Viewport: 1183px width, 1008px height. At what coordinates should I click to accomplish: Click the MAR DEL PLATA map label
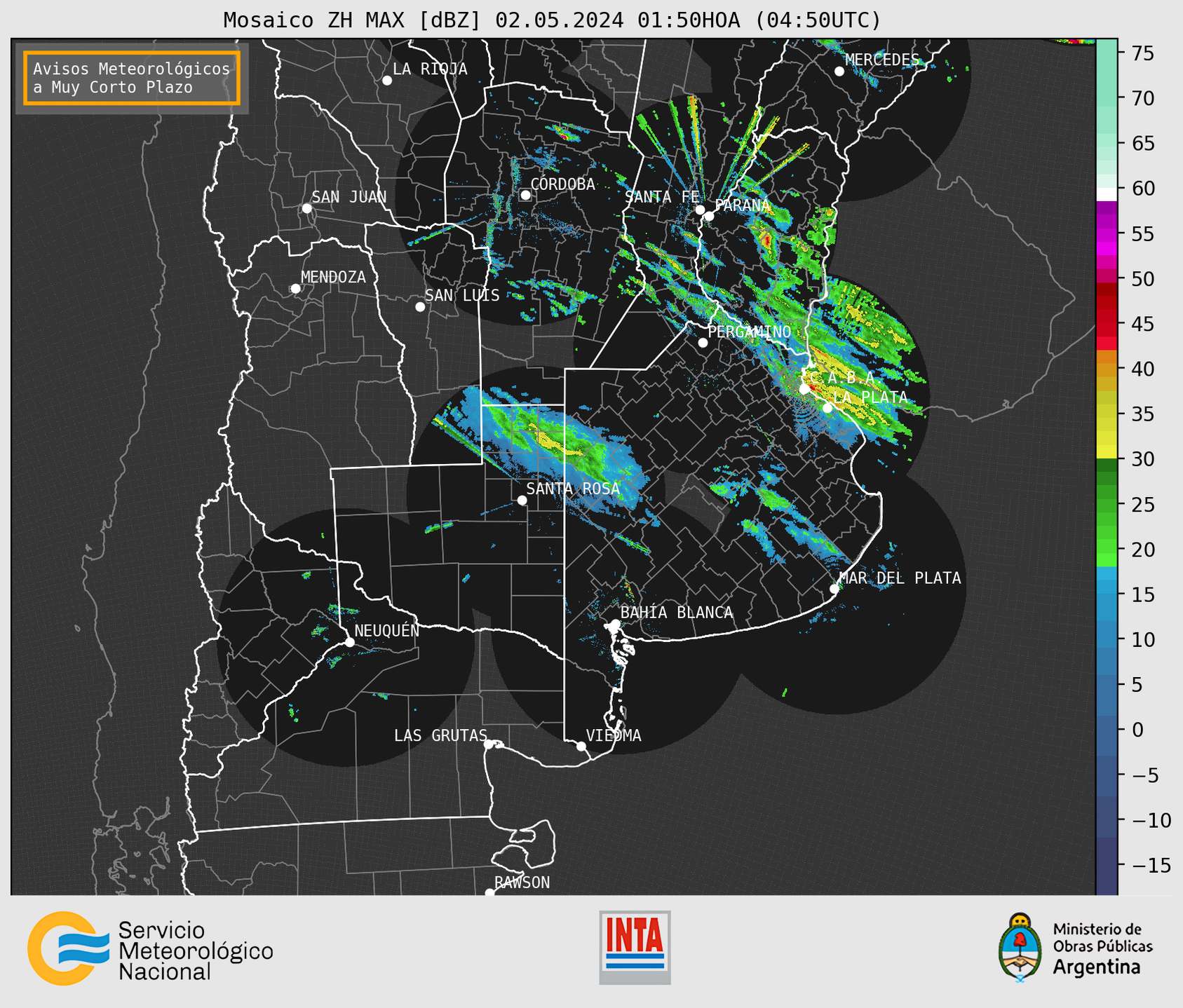coord(900,578)
